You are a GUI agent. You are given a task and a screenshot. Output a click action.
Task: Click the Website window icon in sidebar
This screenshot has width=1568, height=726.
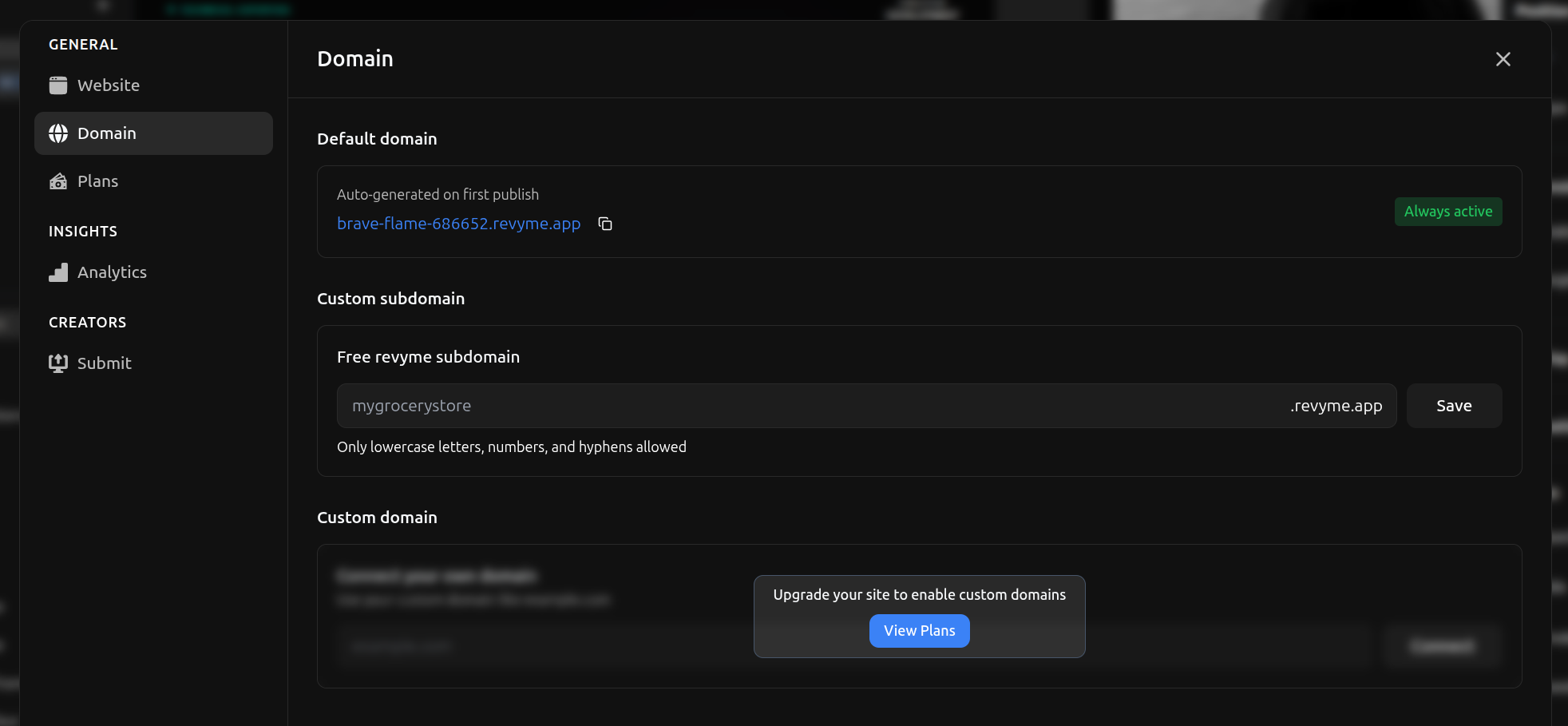click(58, 85)
